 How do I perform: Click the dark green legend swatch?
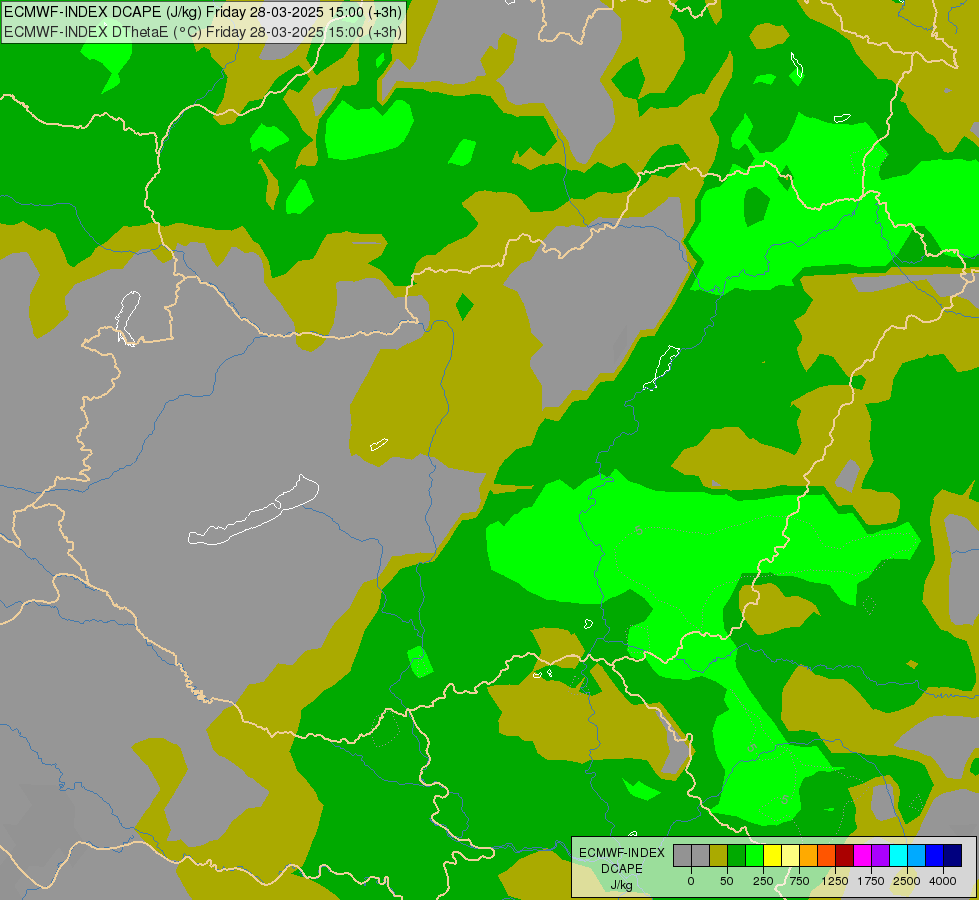pyautogui.click(x=737, y=855)
